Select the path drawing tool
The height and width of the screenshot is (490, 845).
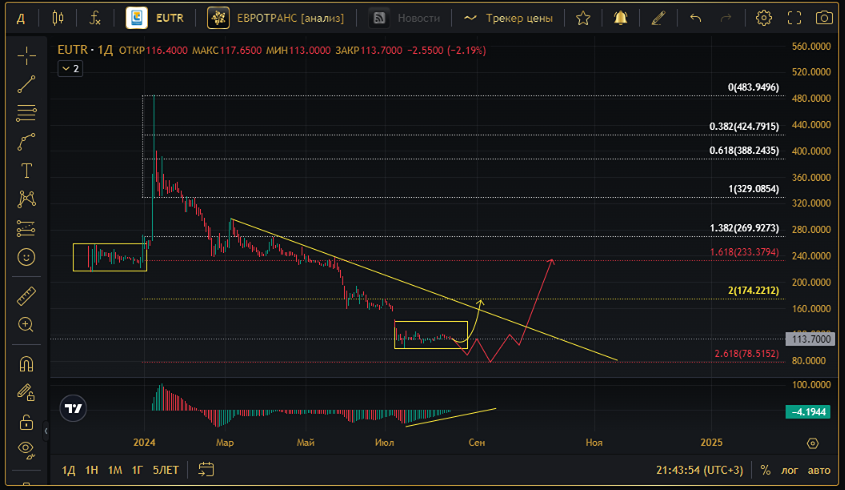[x=26, y=142]
